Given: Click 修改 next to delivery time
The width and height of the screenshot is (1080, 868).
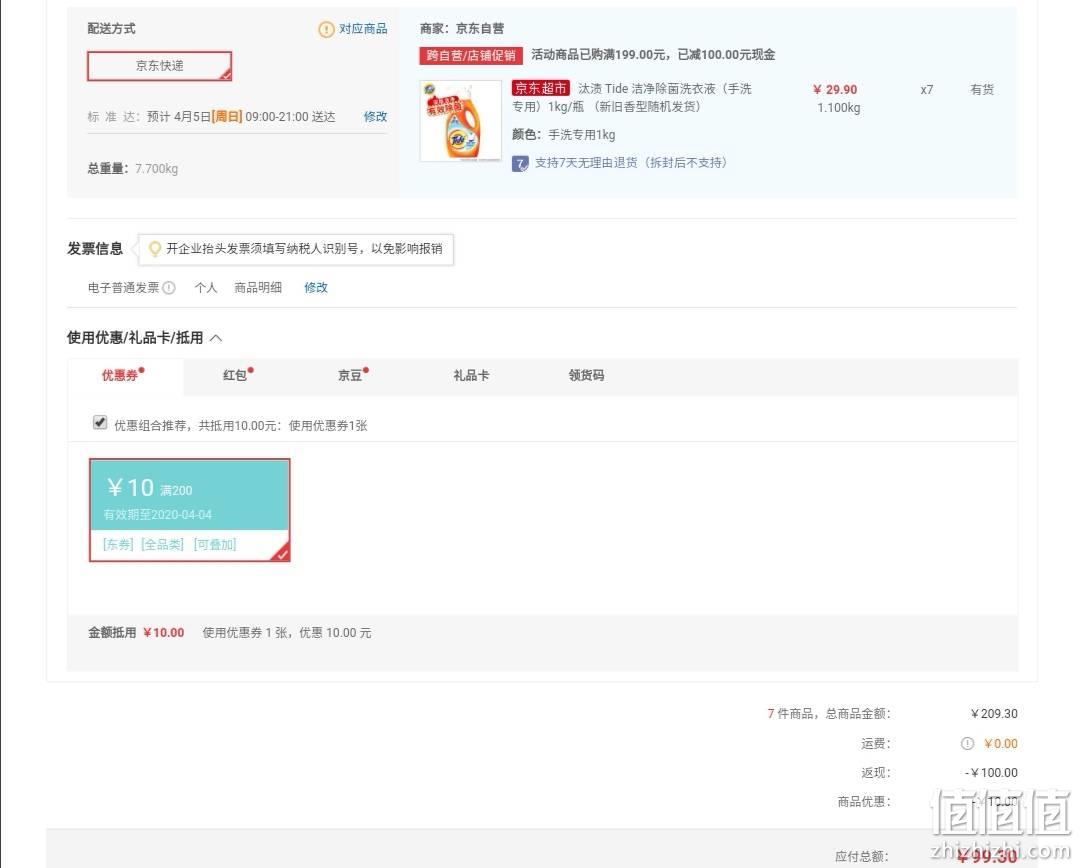Looking at the screenshot, I should click(x=375, y=117).
